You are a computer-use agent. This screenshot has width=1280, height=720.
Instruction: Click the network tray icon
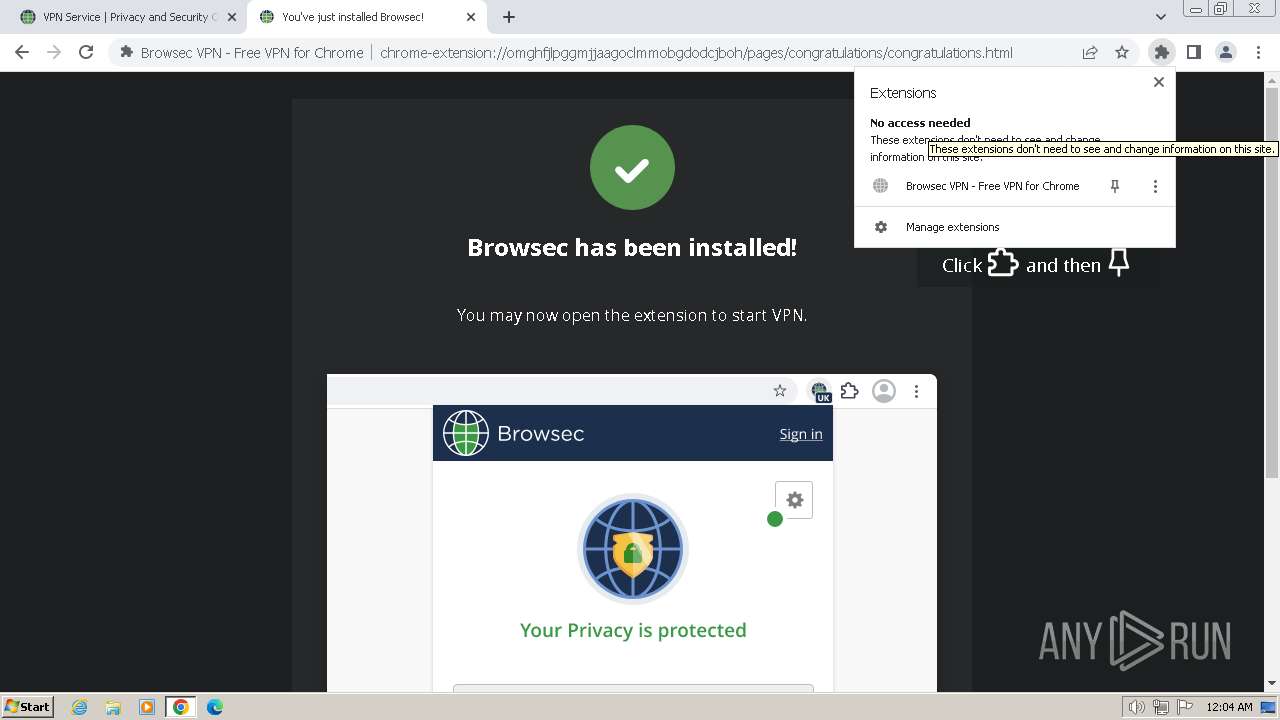1161,707
